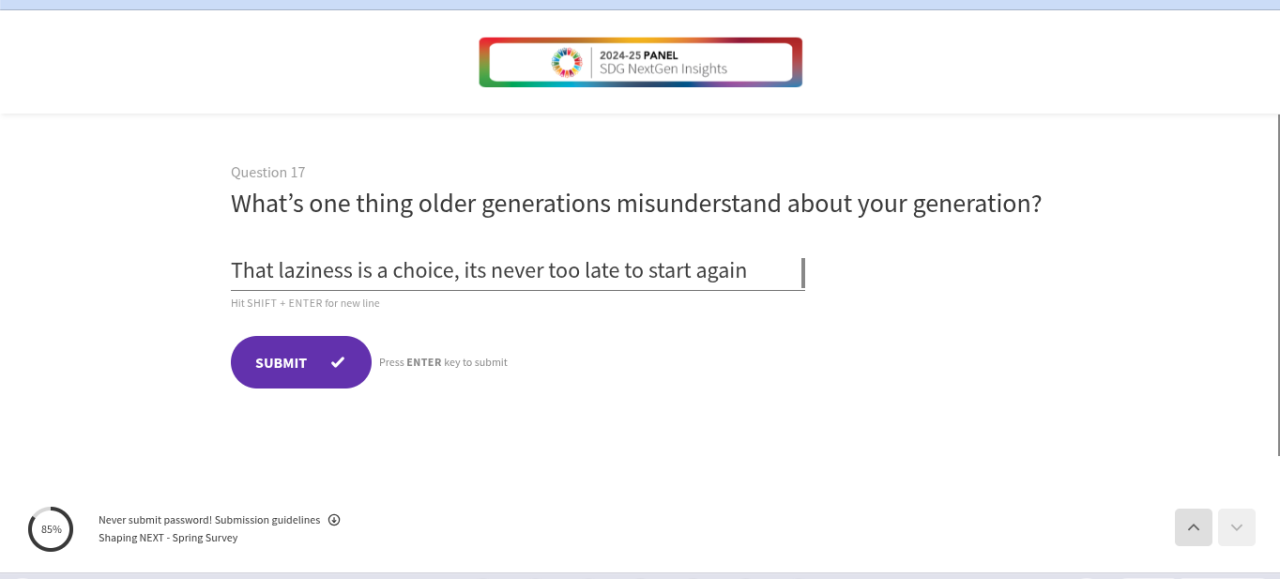
Task: Click the "Shaping NEXT - Spring Survey" title
Action: [x=168, y=537]
